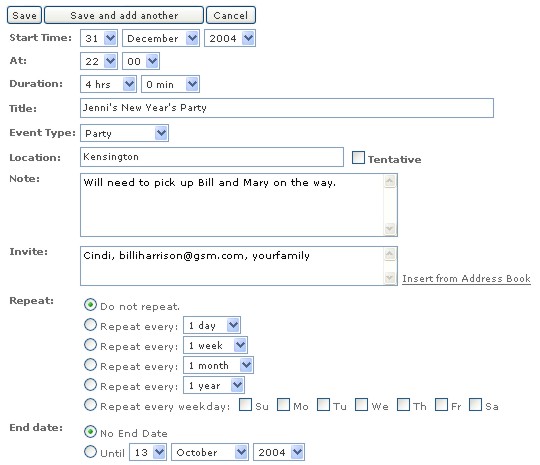Select Repeat every 1 month radio button
This screenshot has height=465, width=540.
tap(90, 365)
